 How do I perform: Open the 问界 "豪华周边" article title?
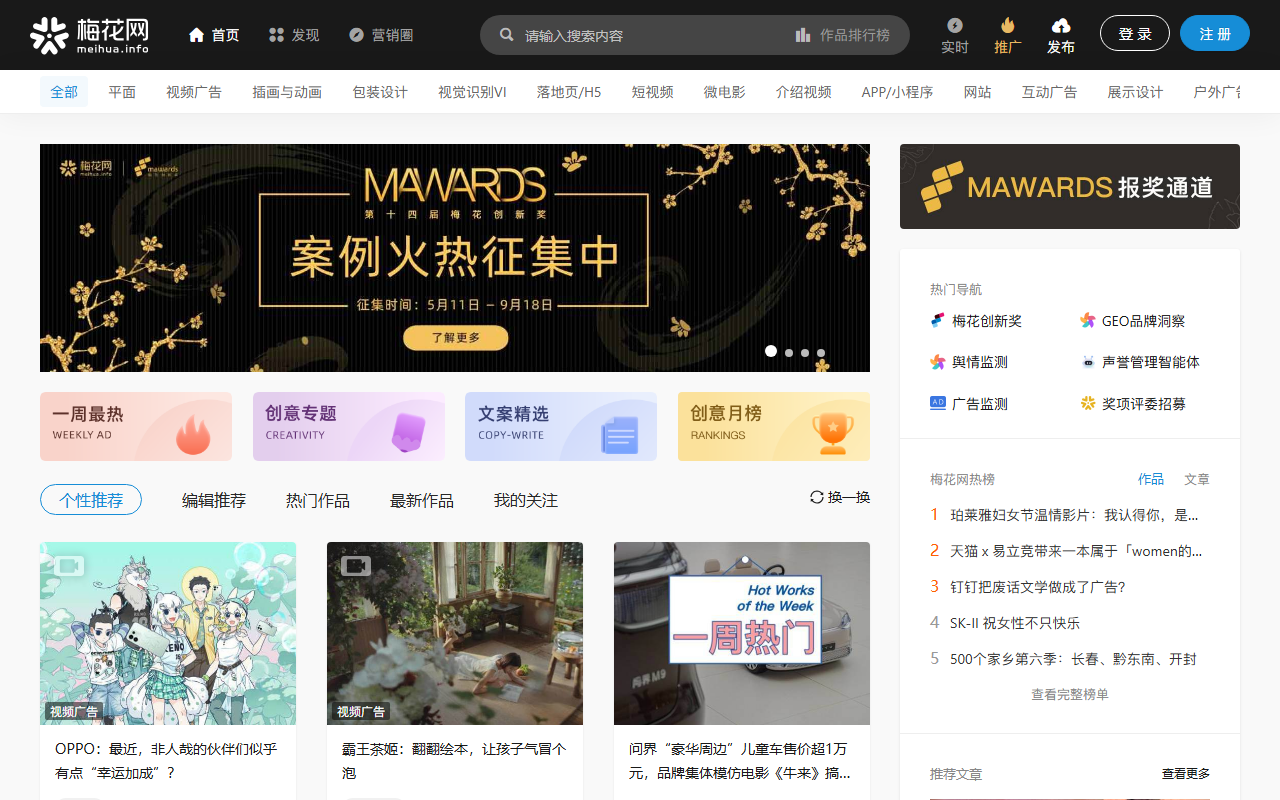click(x=740, y=761)
